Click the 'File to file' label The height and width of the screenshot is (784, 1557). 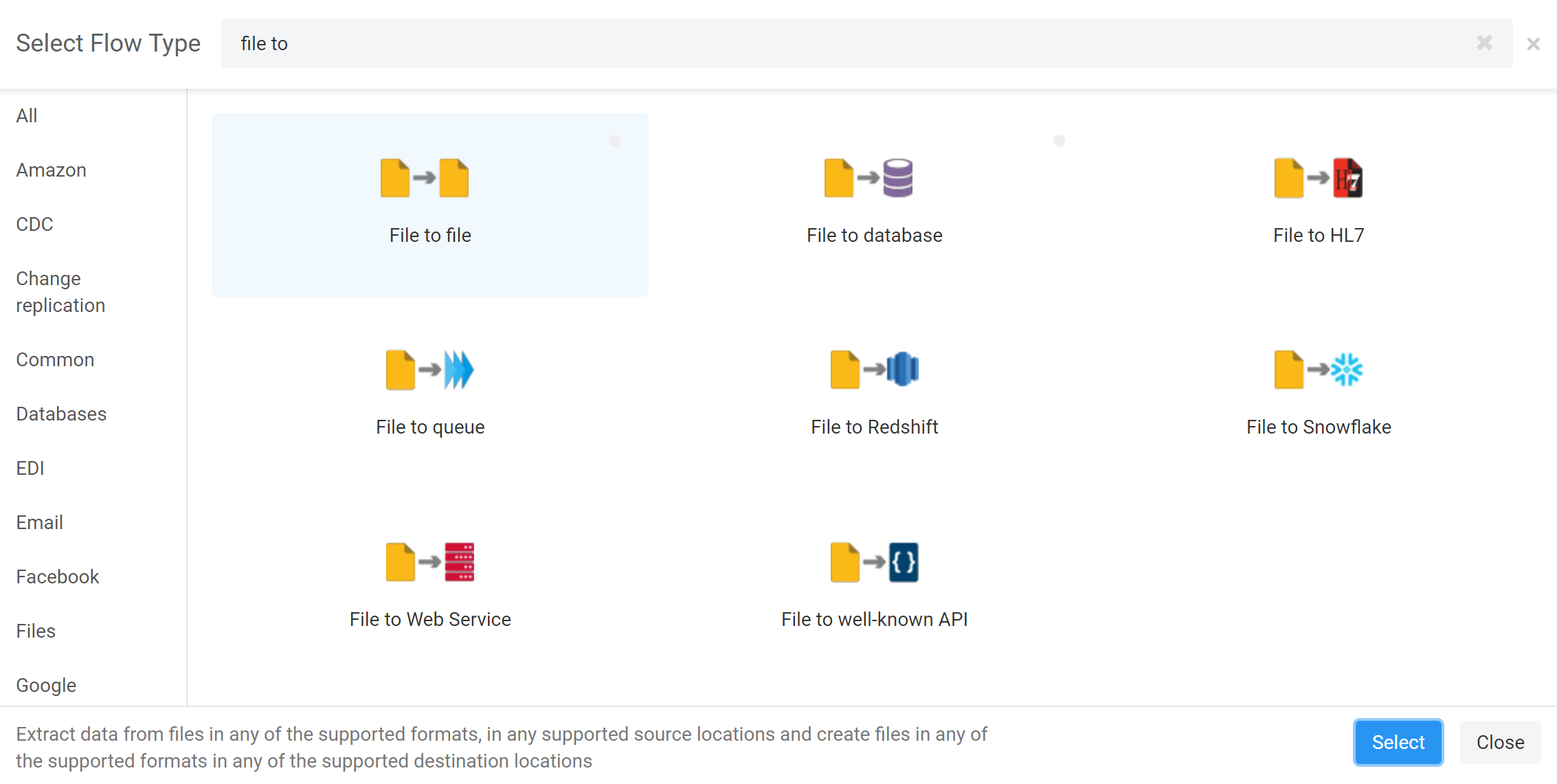430,235
